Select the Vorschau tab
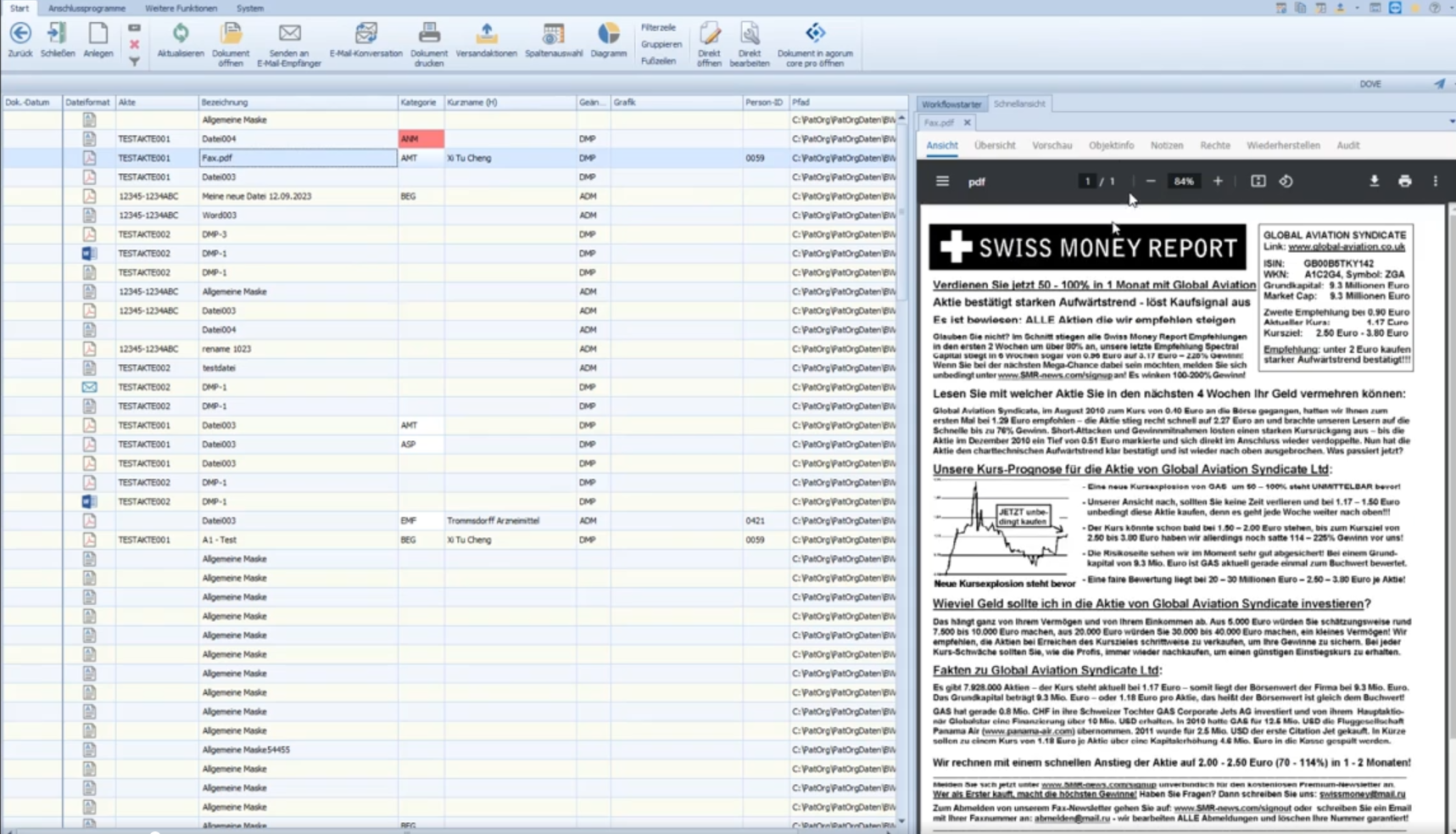This screenshot has width=1456, height=834. (1052, 145)
